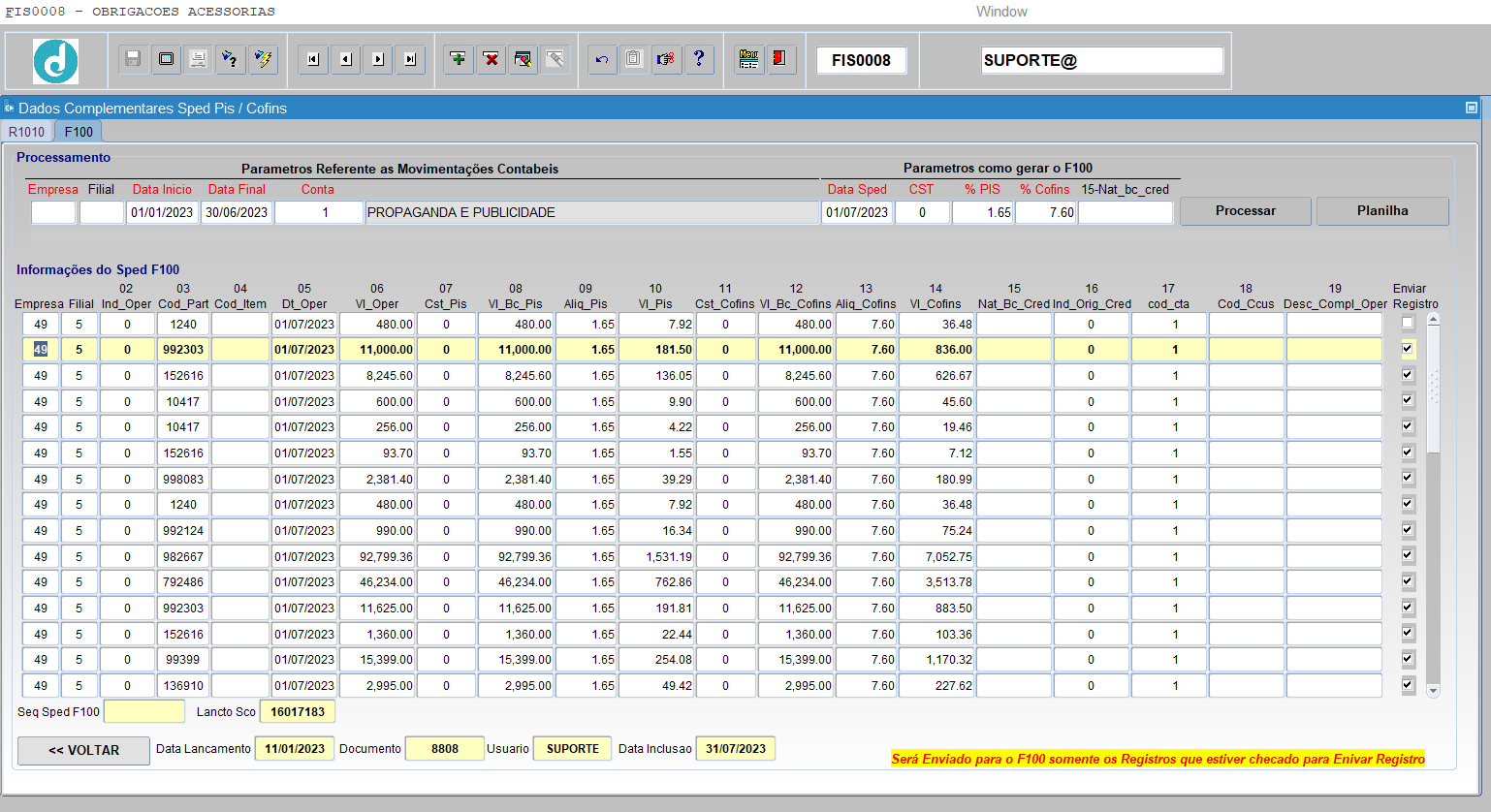Click the Save diskette icon in toolbar

pyautogui.click(x=134, y=59)
